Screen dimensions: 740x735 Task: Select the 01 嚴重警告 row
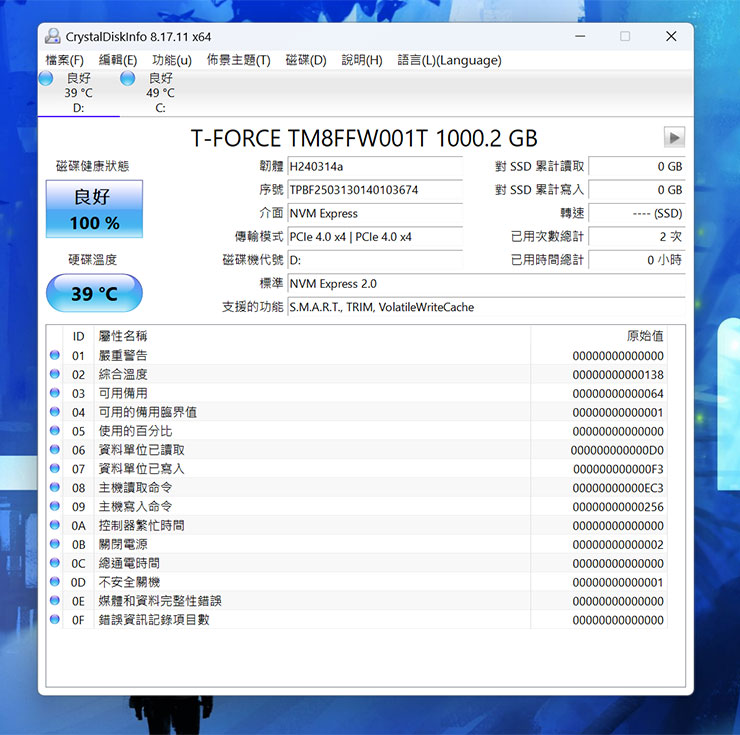pyautogui.click(x=357, y=355)
